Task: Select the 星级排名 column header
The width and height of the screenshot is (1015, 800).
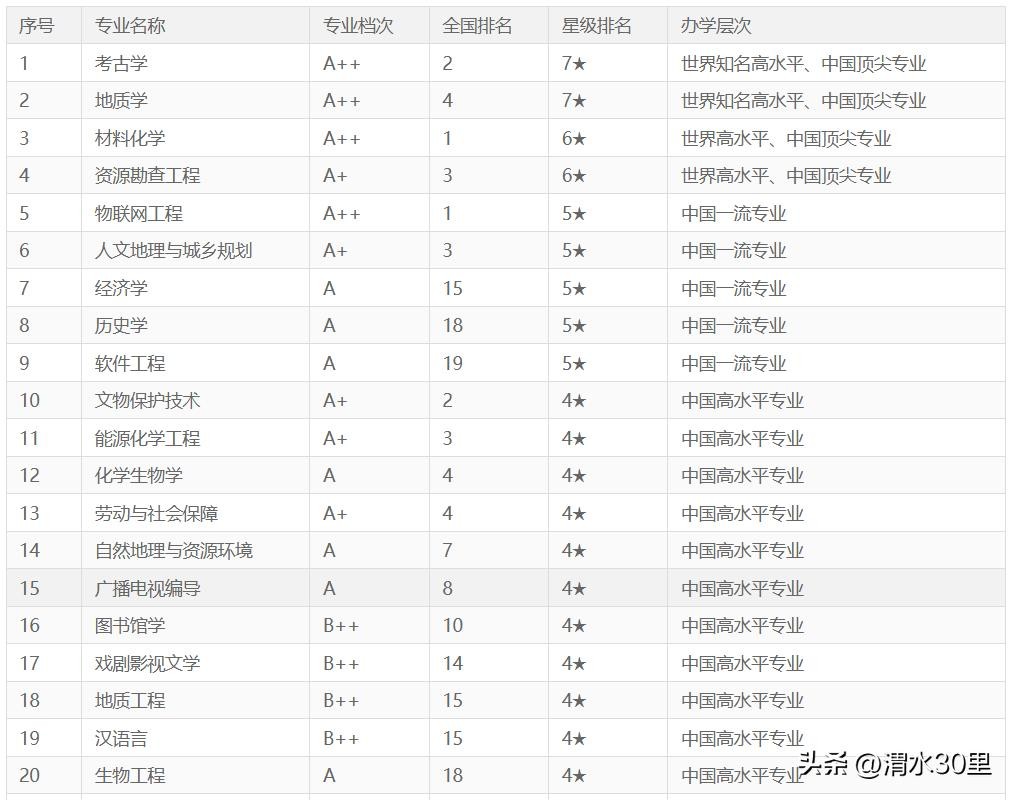Action: 596,26
